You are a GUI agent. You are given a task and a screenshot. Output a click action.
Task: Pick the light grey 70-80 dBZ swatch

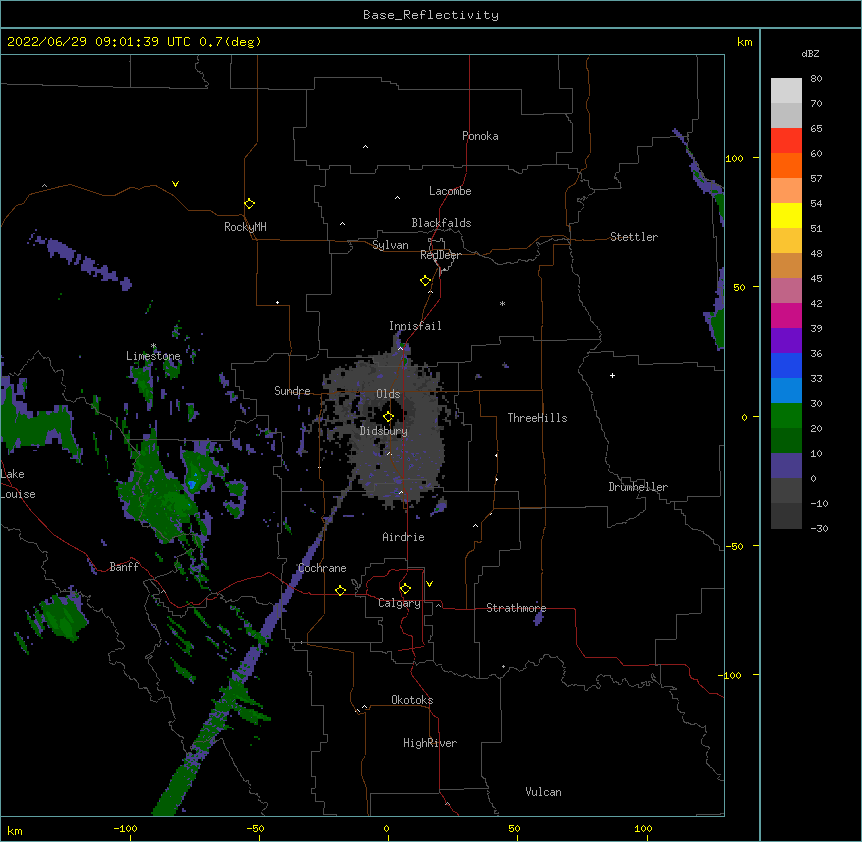[786, 91]
